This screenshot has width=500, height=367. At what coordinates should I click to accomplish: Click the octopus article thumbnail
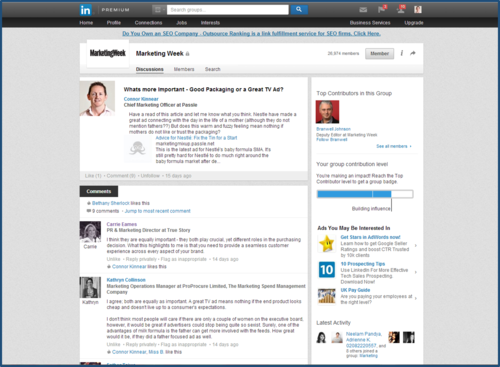(138, 148)
